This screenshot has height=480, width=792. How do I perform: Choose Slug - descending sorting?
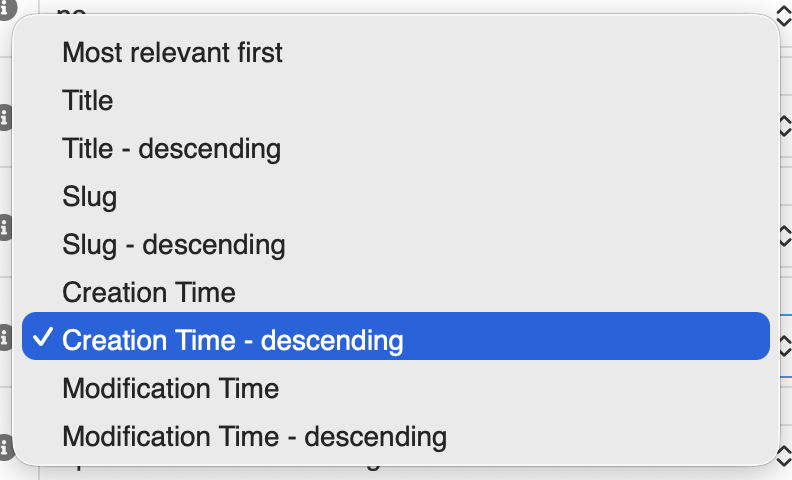(x=174, y=244)
